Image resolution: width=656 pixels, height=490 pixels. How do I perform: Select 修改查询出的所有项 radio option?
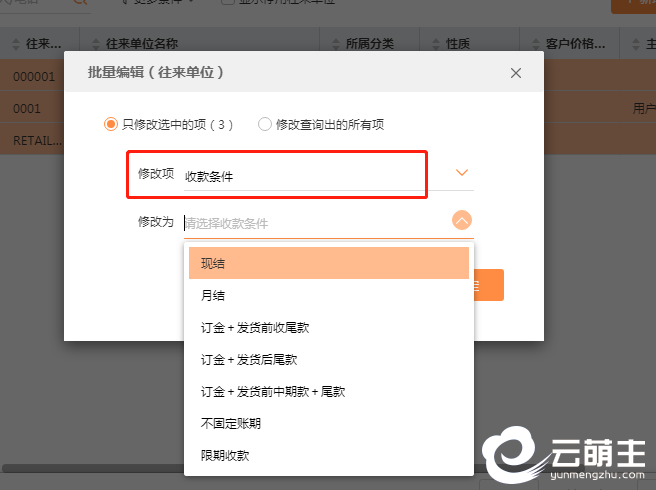265,124
